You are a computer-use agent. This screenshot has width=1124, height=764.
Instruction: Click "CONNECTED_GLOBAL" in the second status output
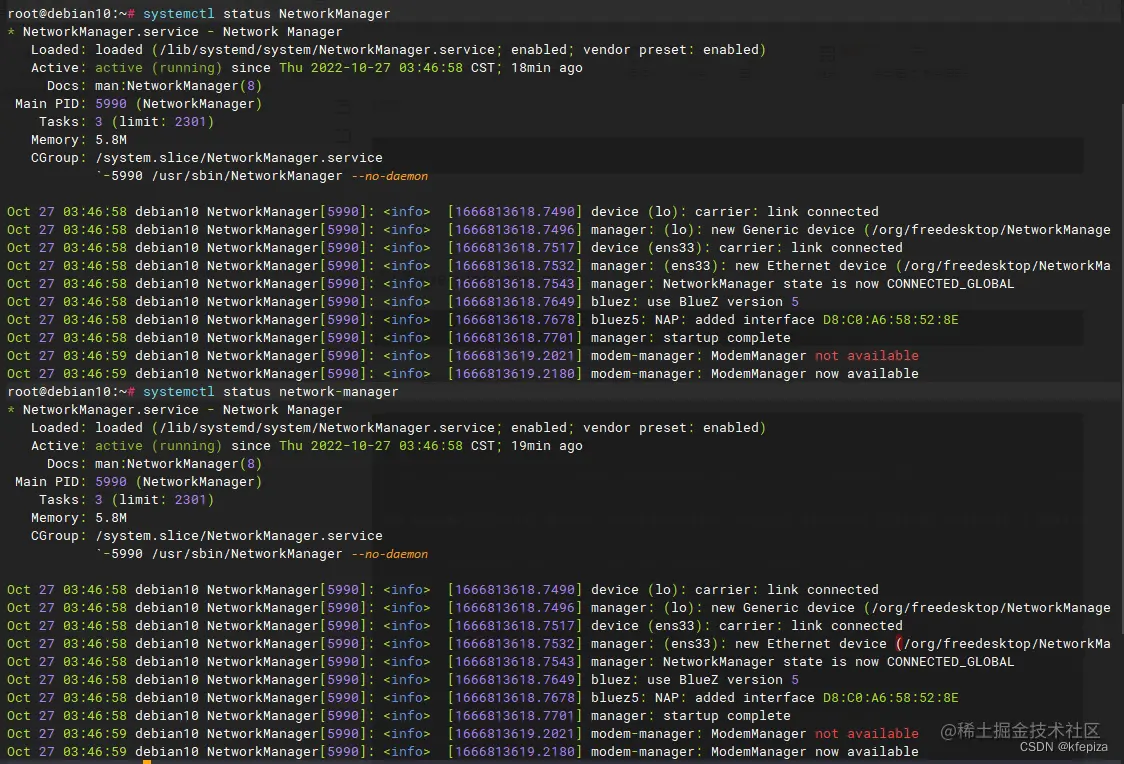951,662
